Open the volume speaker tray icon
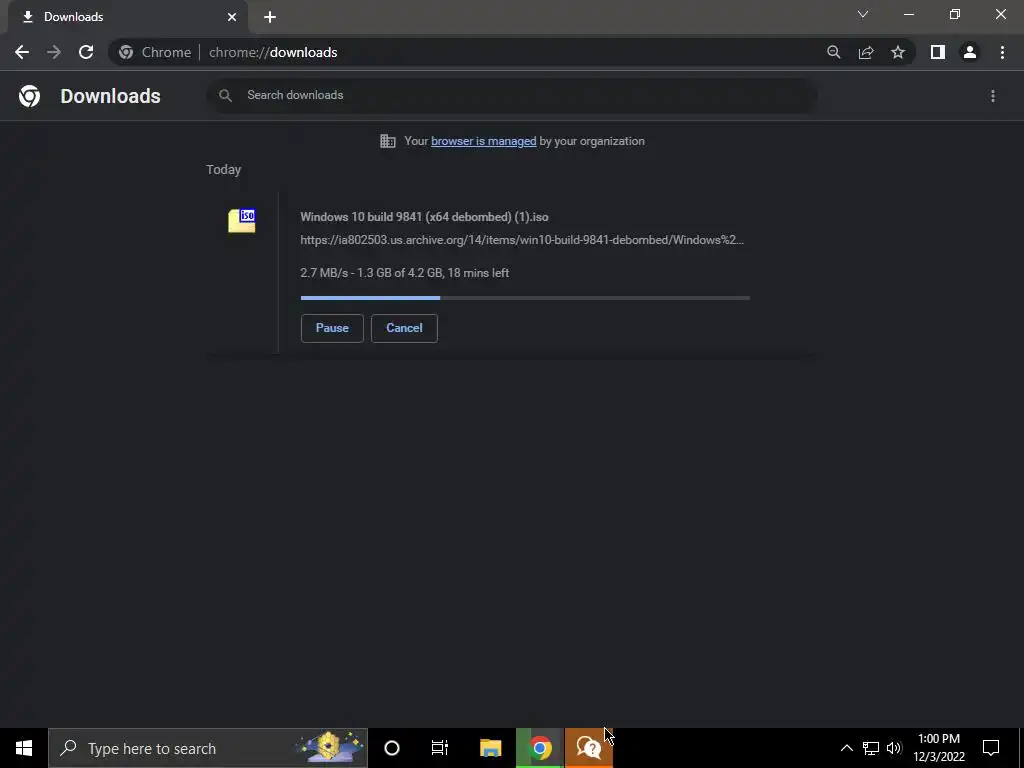1024x768 pixels. pyautogui.click(x=894, y=748)
